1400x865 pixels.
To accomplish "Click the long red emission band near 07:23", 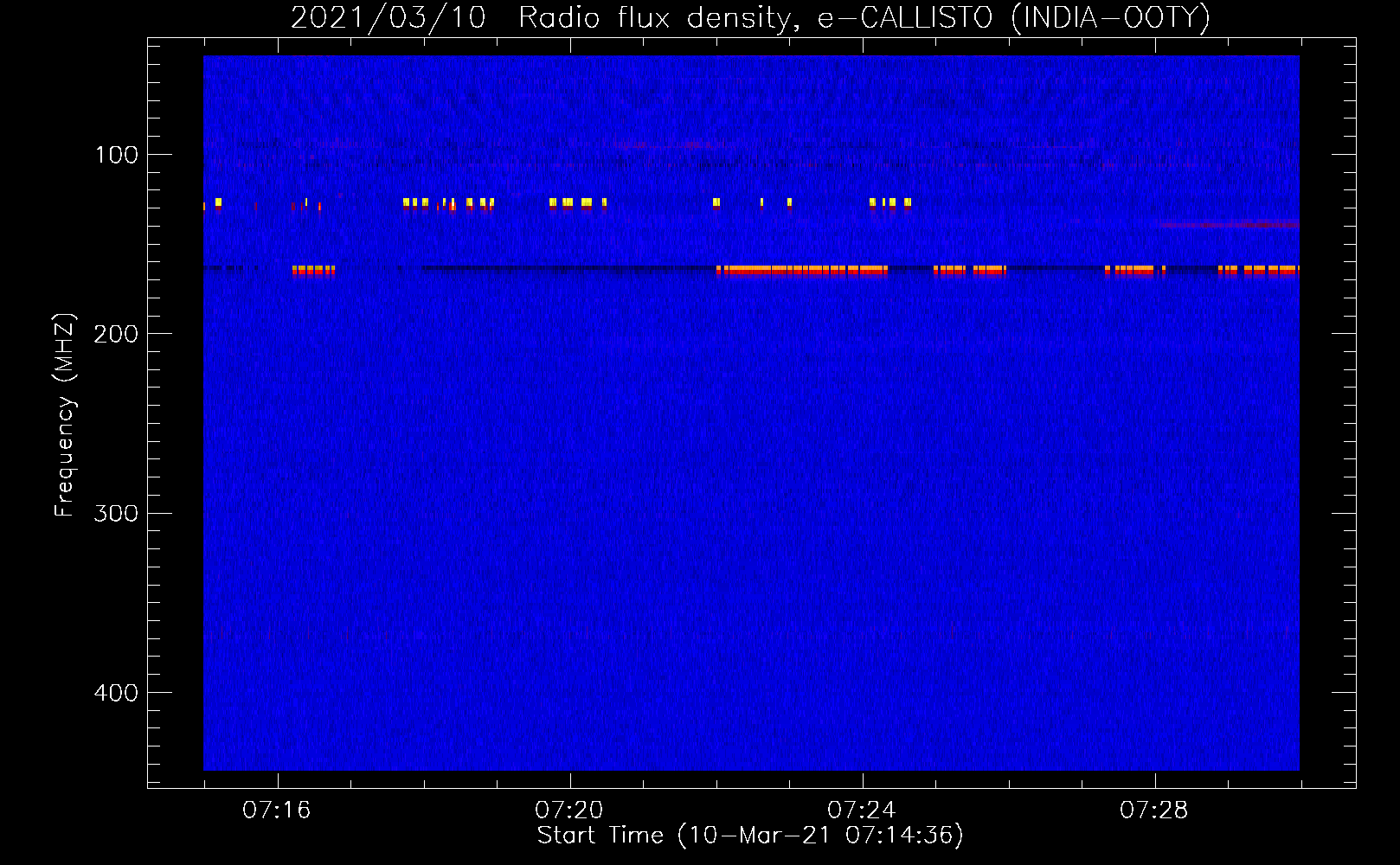I will (802, 271).
